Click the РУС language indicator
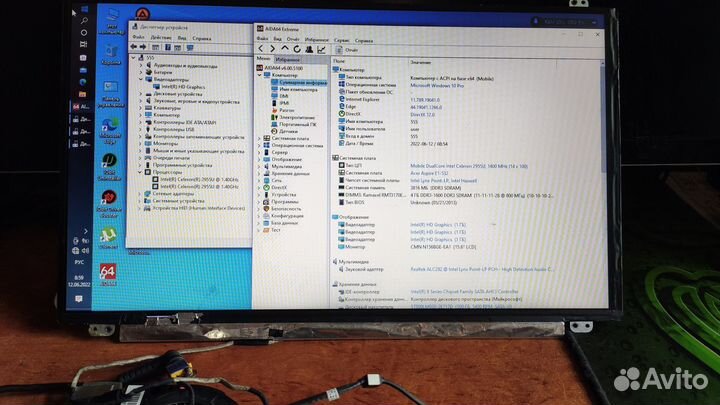Image resolution: width=720 pixels, height=405 pixels. click(79, 262)
